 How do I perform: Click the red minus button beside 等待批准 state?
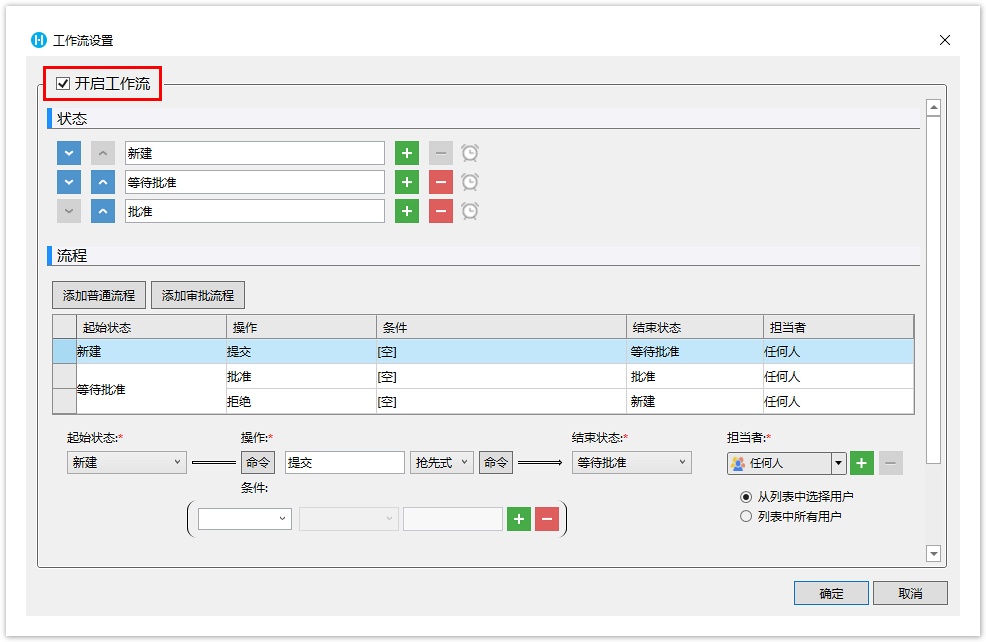pos(440,182)
